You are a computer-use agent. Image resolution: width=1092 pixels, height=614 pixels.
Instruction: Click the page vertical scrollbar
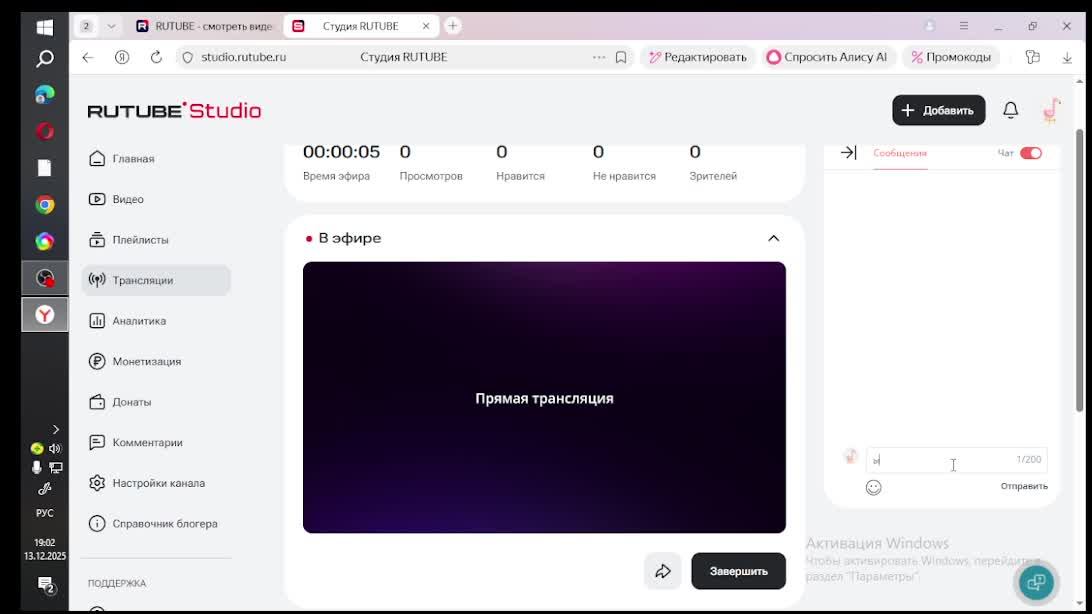pos(1080,271)
